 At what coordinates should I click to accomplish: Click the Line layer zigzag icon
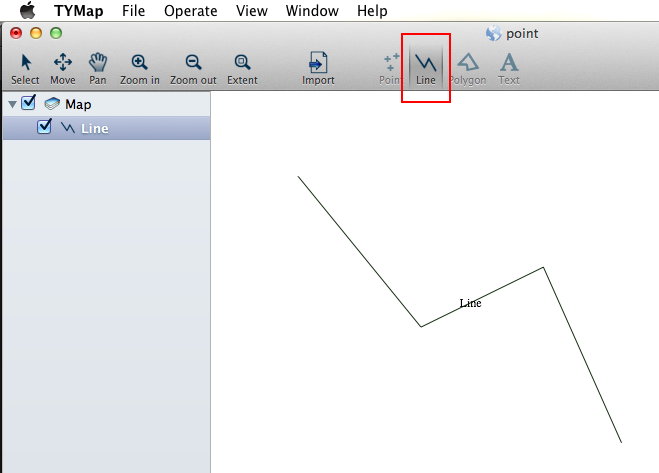(x=68, y=127)
